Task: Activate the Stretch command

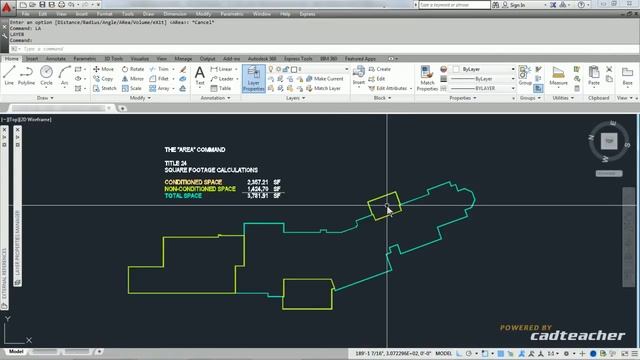Action: coord(104,88)
